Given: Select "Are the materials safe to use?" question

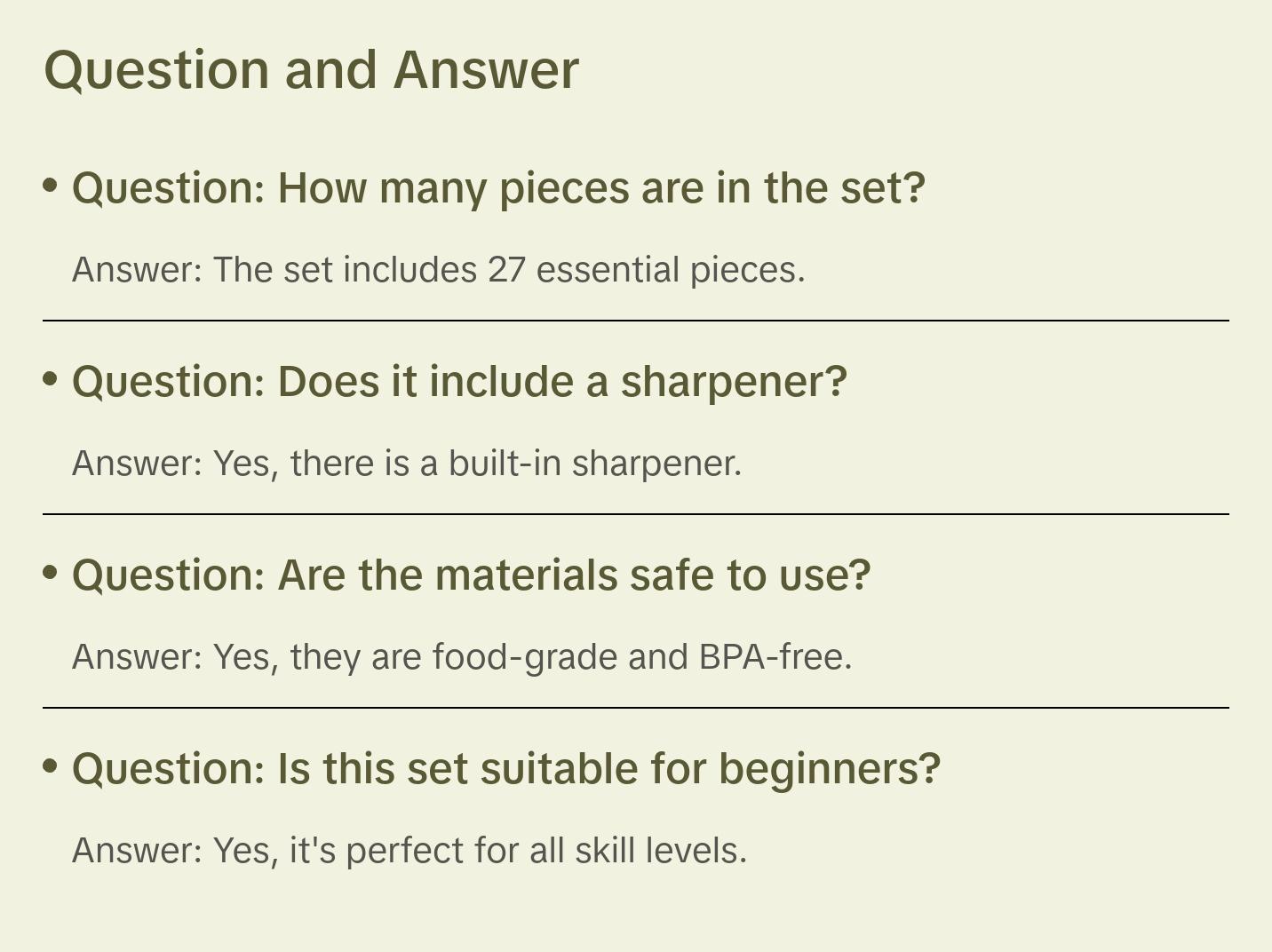Looking at the screenshot, I should coord(471,575).
